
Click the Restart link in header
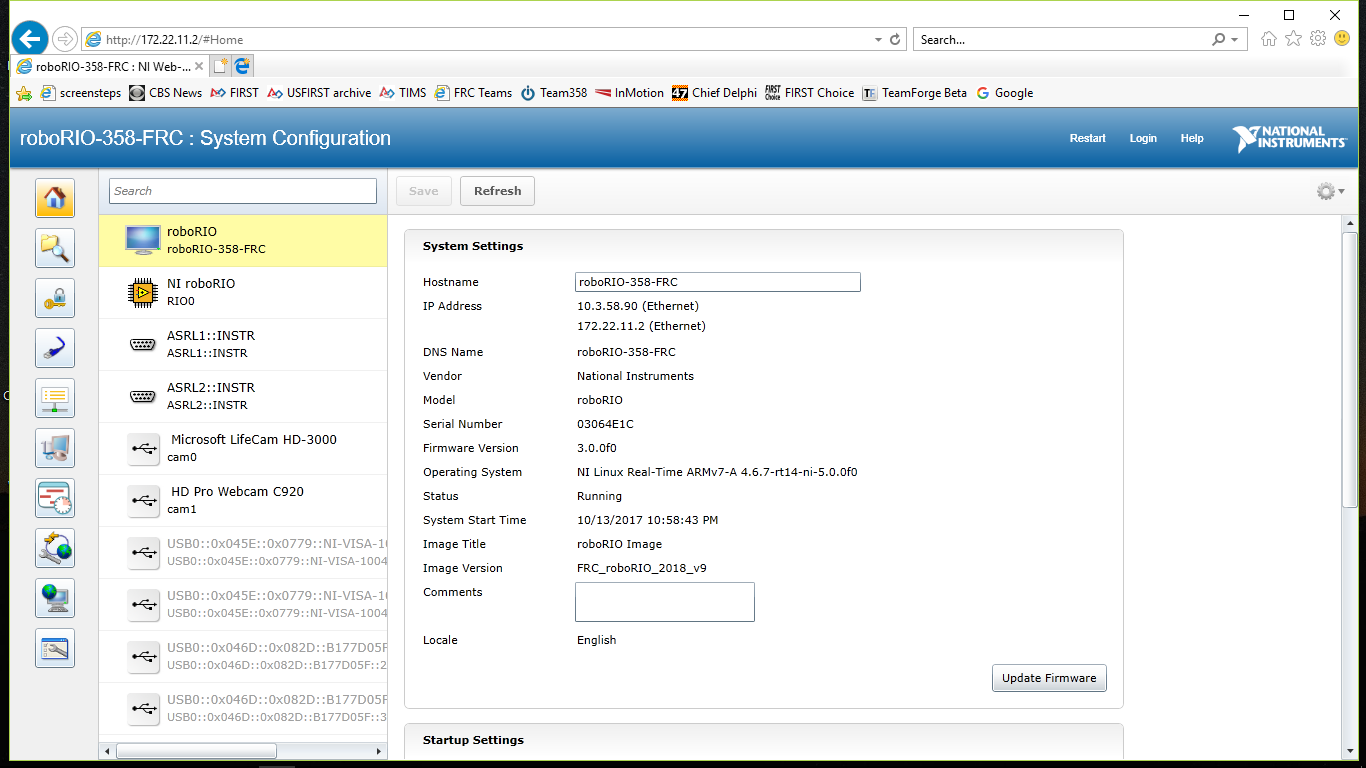1087,139
